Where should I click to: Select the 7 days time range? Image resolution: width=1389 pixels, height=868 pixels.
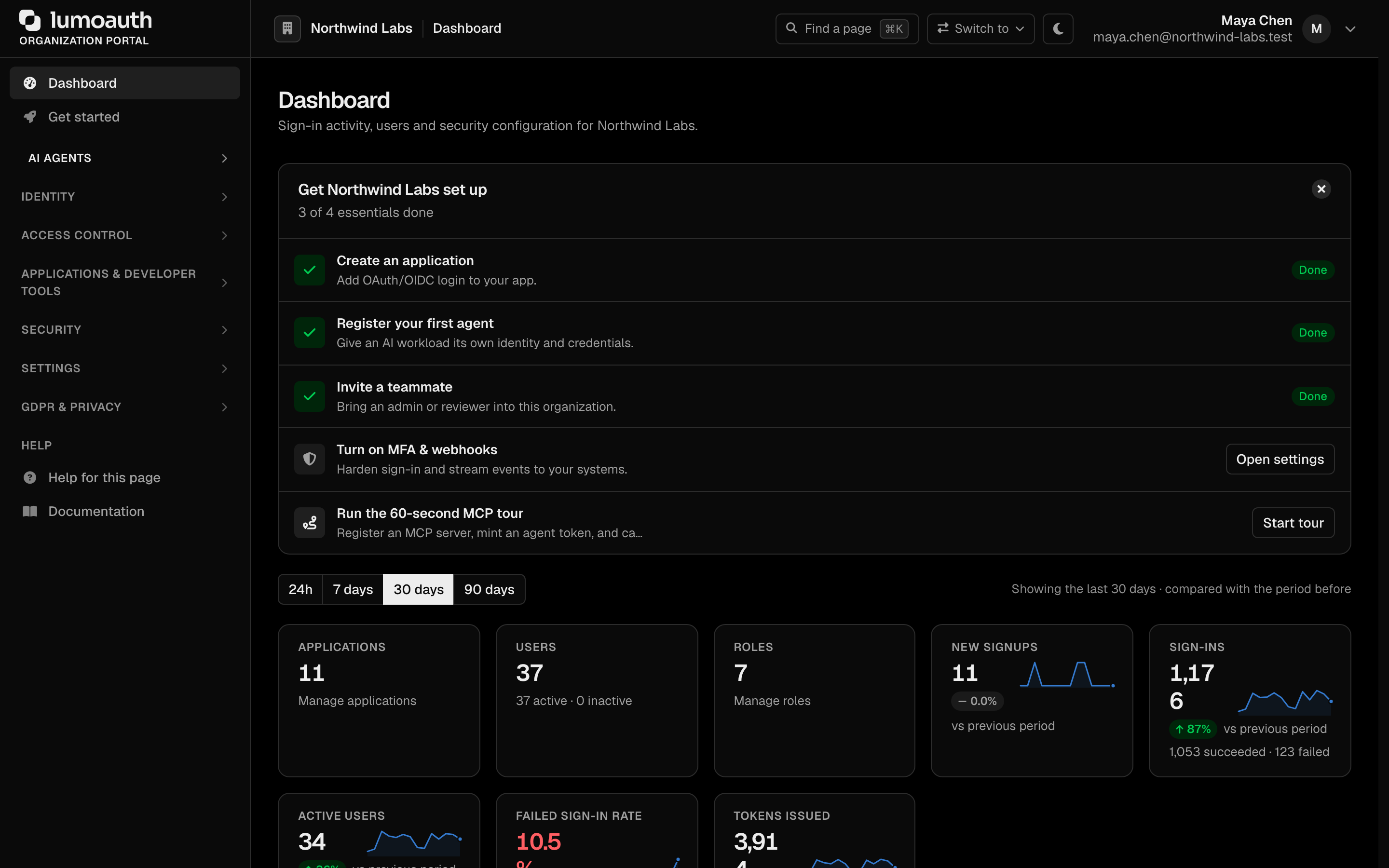(353, 589)
